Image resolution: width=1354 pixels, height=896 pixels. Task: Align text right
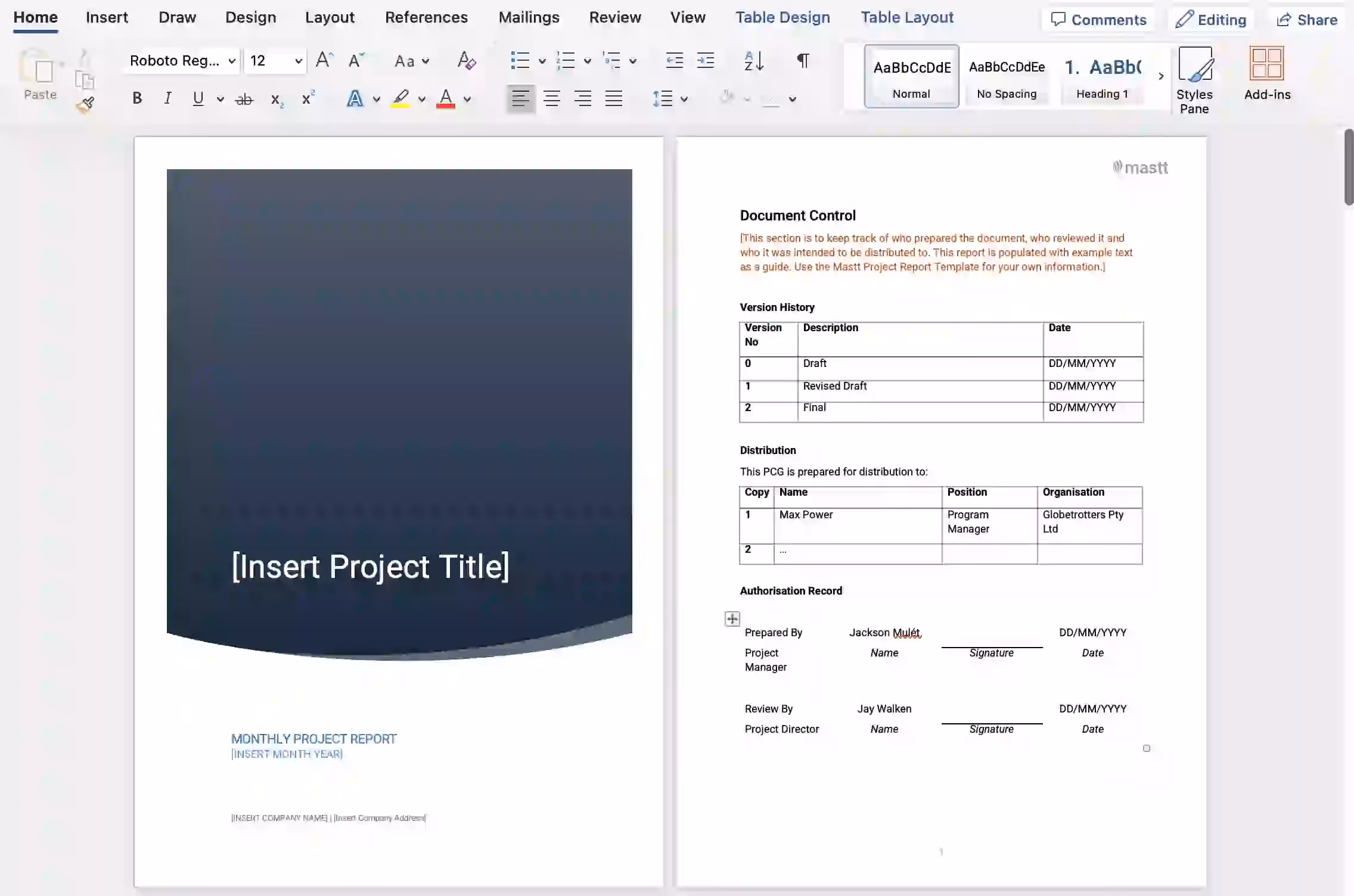583,98
